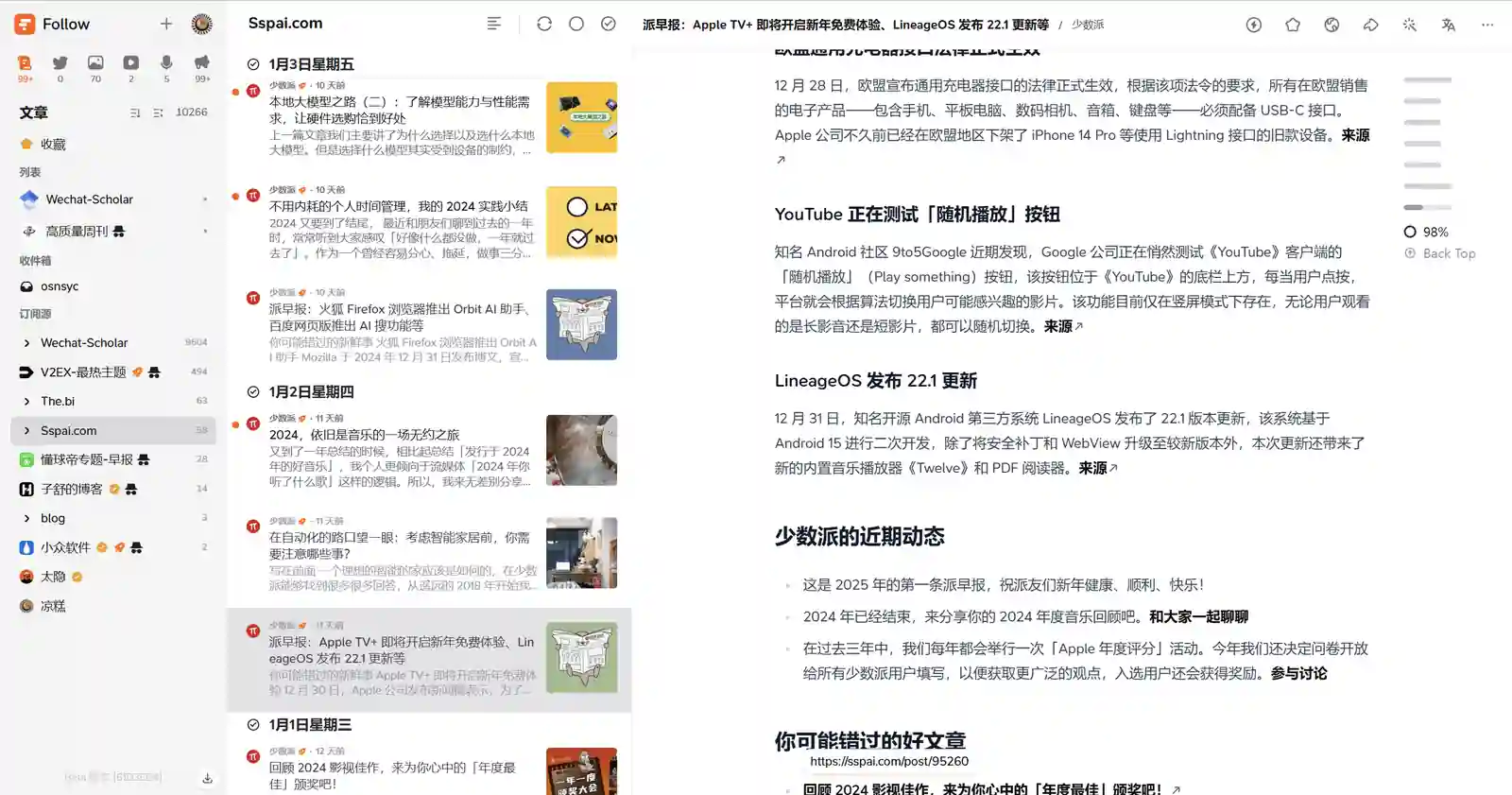Open more options ellipsis menu
This screenshot has height=795, width=1512.
1487,25
